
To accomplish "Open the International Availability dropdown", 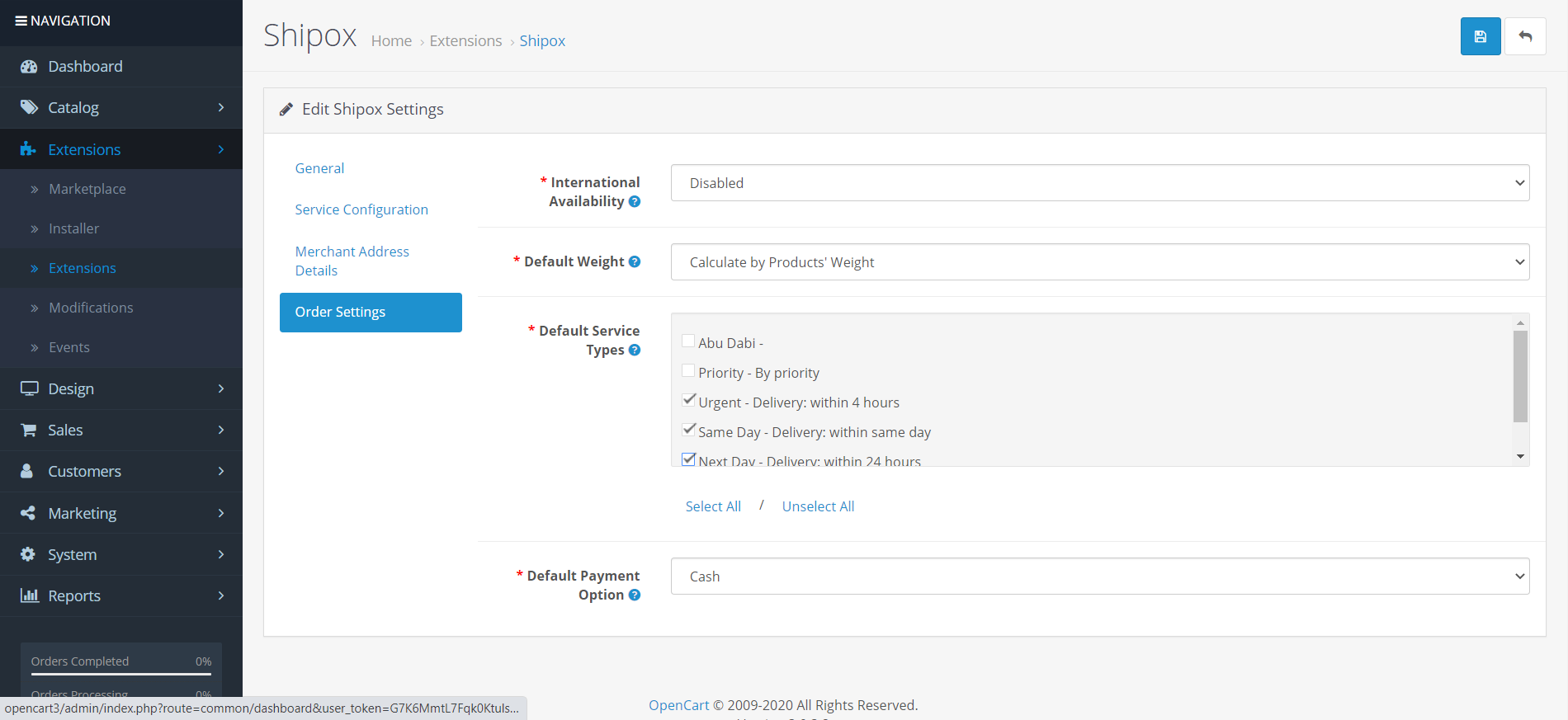I will (1100, 183).
